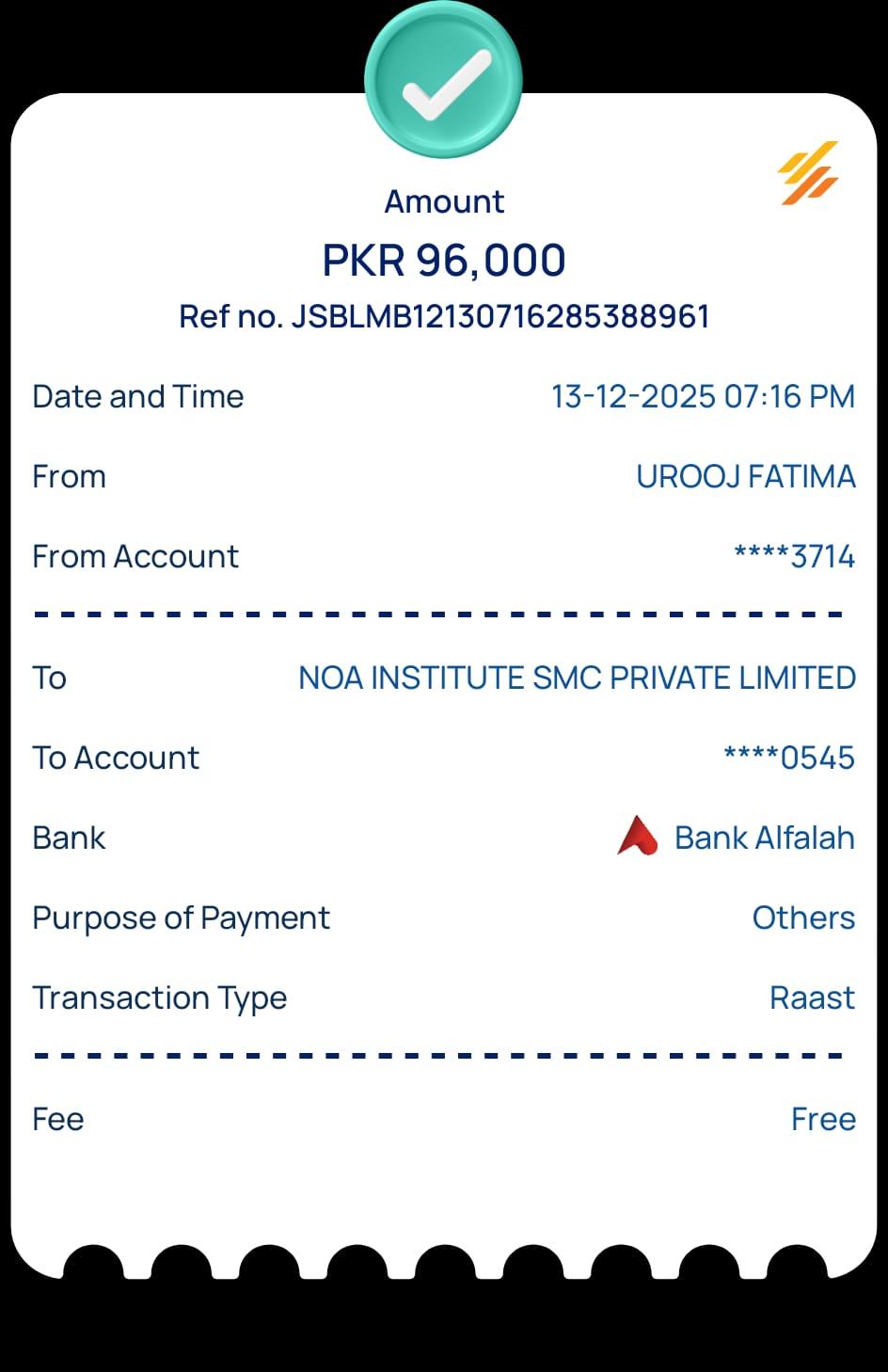The image size is (888, 1372).
Task: Click the Others purpose value
Action: (803, 917)
